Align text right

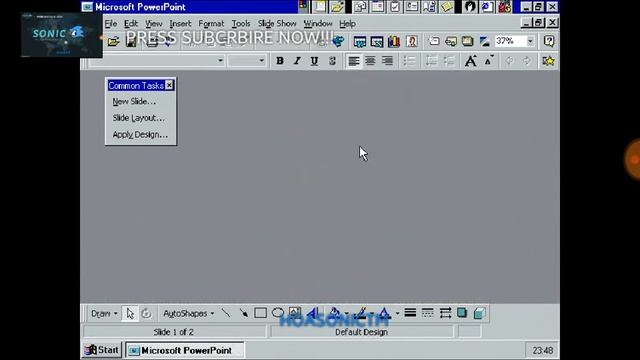click(387, 61)
